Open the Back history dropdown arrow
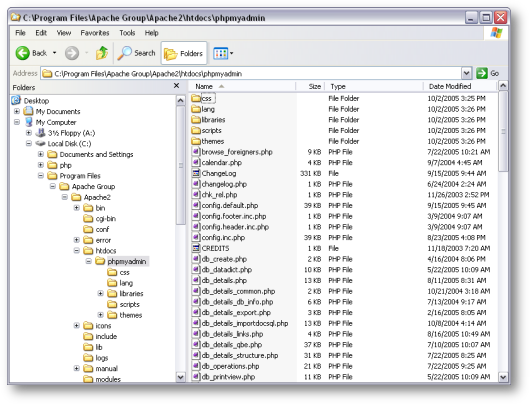The height and width of the screenshot is (404, 530). pos(54,53)
